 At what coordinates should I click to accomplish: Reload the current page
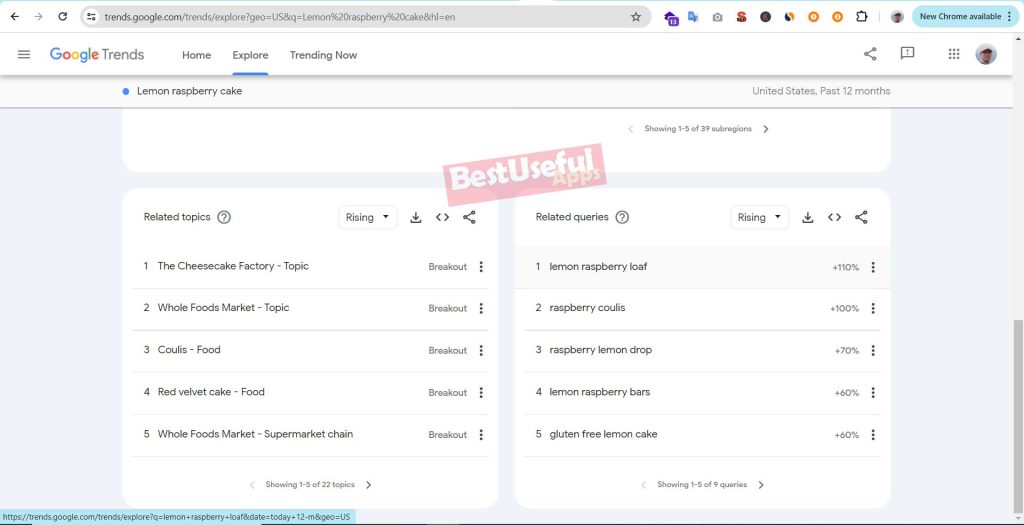click(63, 17)
